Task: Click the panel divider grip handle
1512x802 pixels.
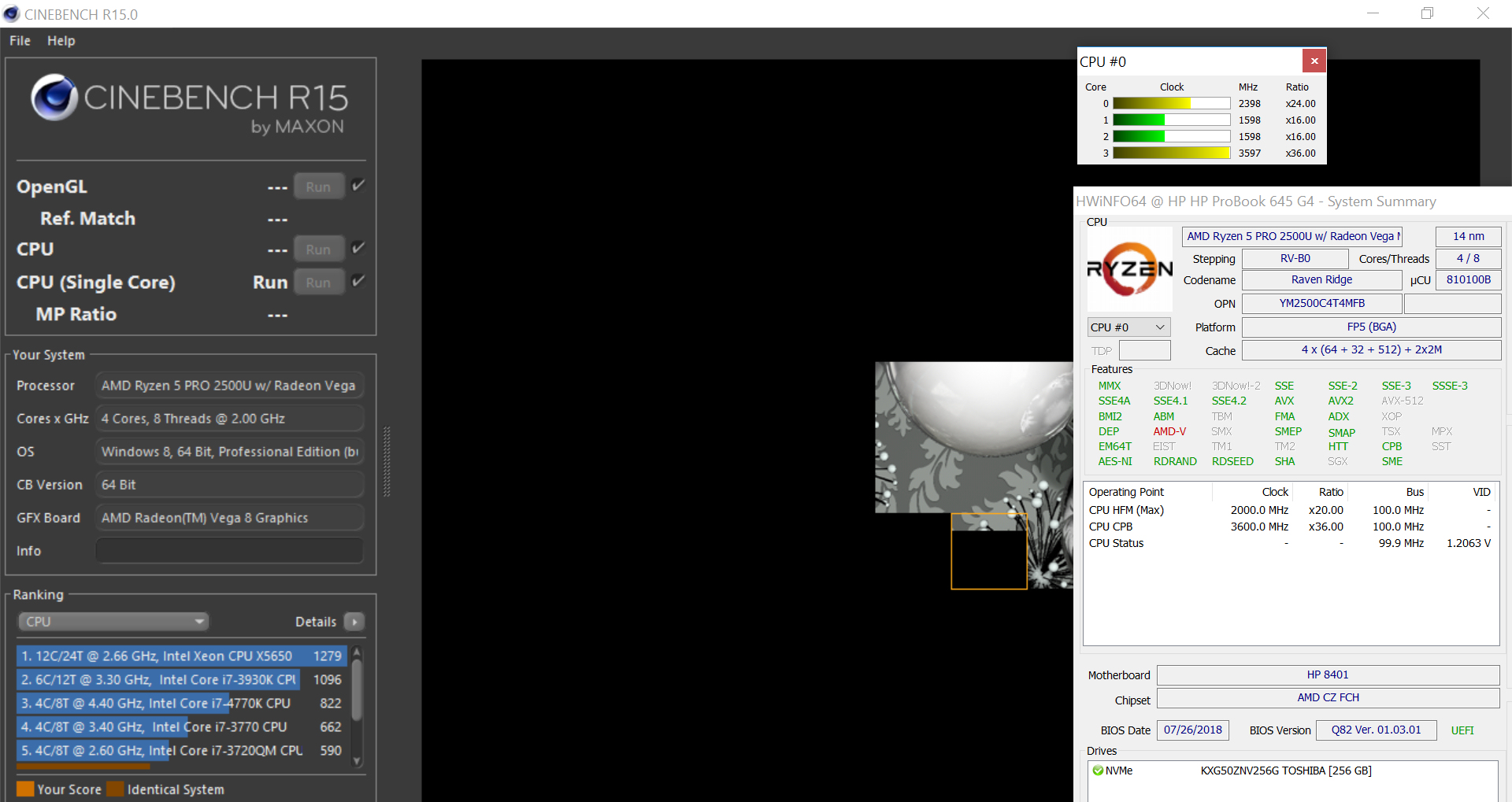Action: 387,462
